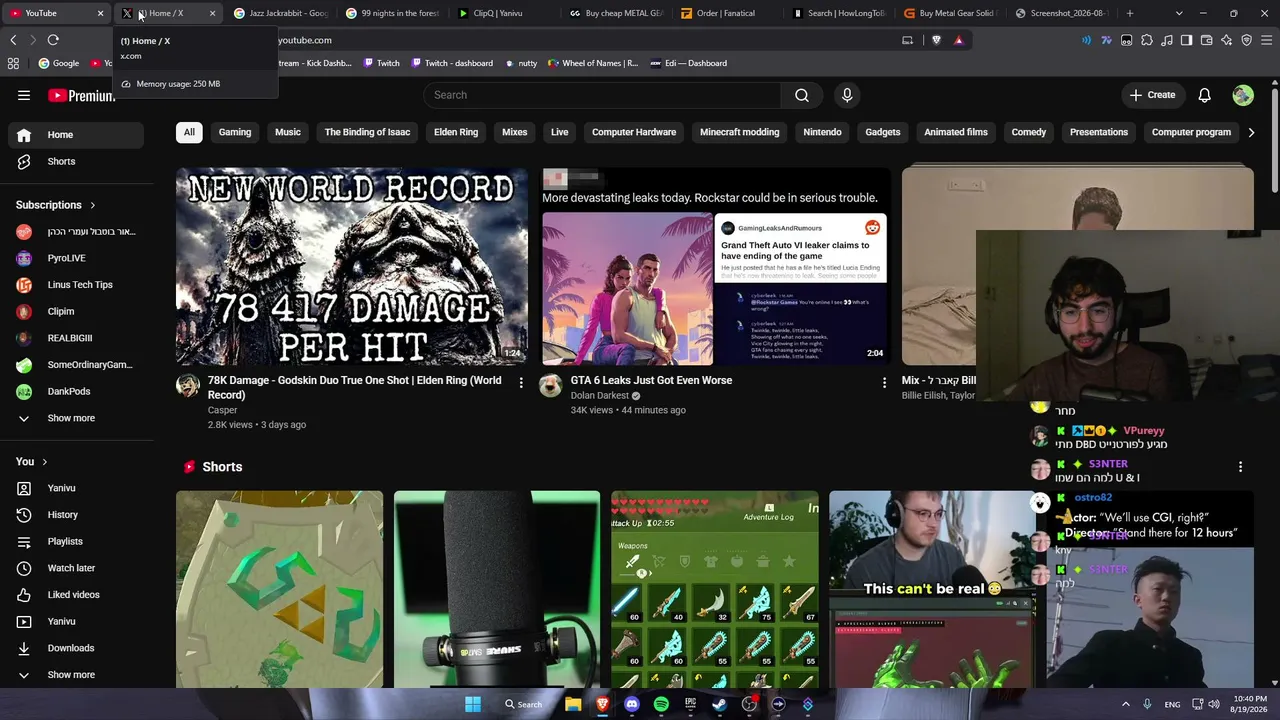The height and width of the screenshot is (720, 1280).
Task: Show more subscriptions in the sidebar
Action: [x=76, y=418]
